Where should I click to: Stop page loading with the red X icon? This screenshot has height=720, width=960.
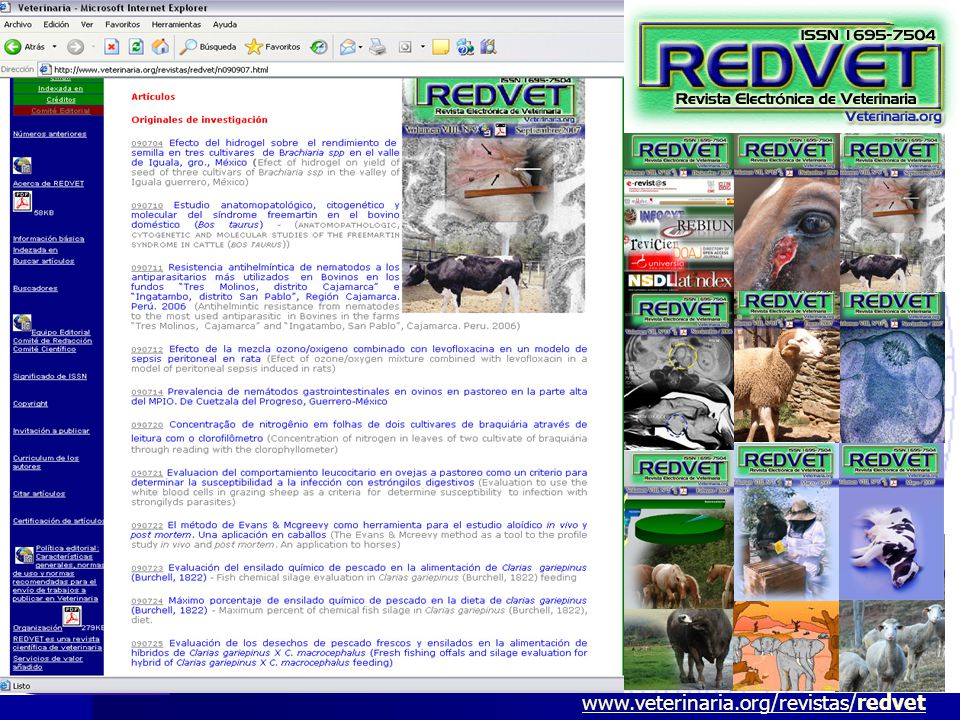tap(111, 47)
